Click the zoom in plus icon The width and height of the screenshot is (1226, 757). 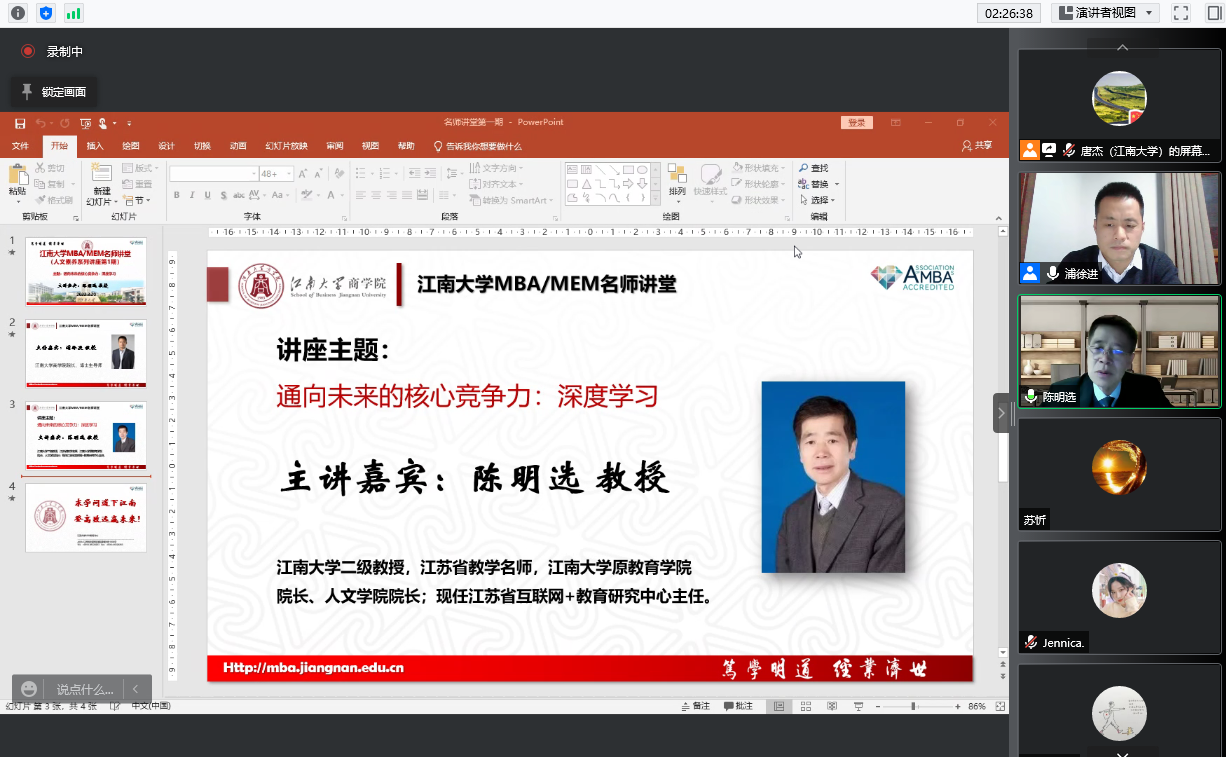tap(956, 706)
